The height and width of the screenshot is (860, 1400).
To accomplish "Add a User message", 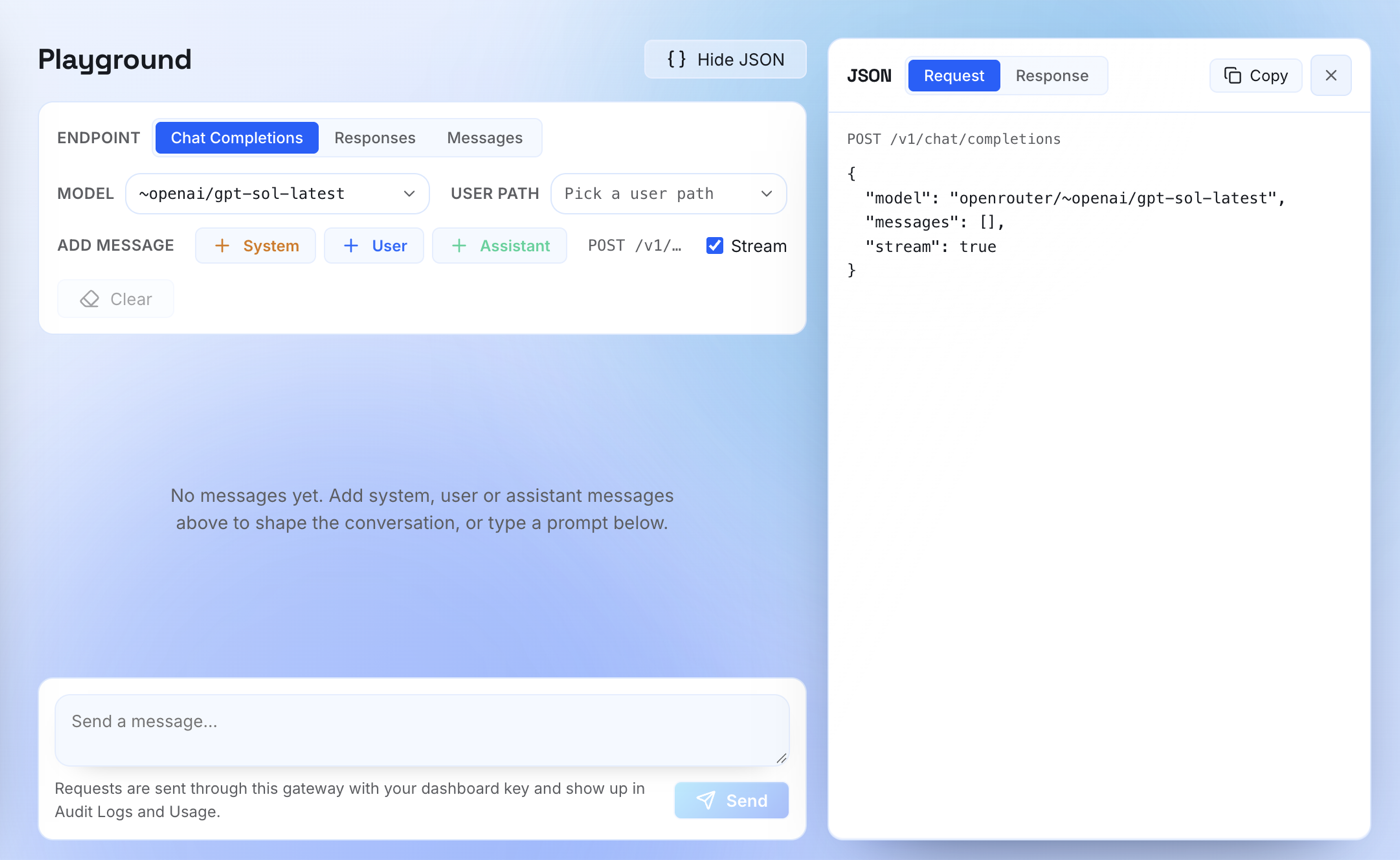I will (x=374, y=246).
